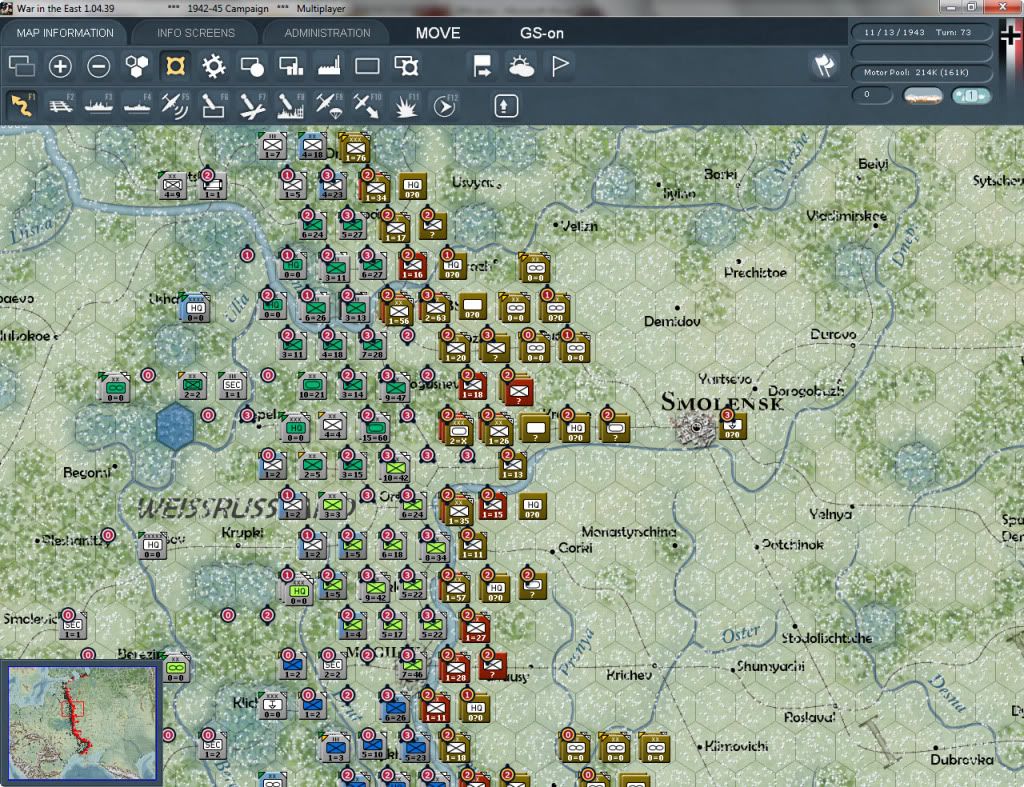Select the airbase unit beside Smolensk
This screenshot has width=1024, height=787.
click(x=732, y=428)
